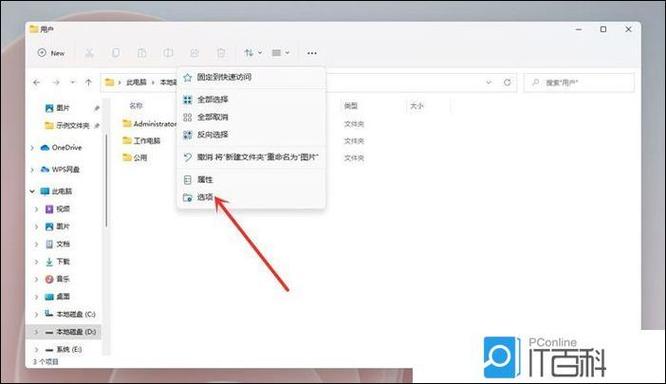Viewport: 666px width, 384px height.
Task: Click the folder icon in the address bar
Action: click(x=110, y=82)
